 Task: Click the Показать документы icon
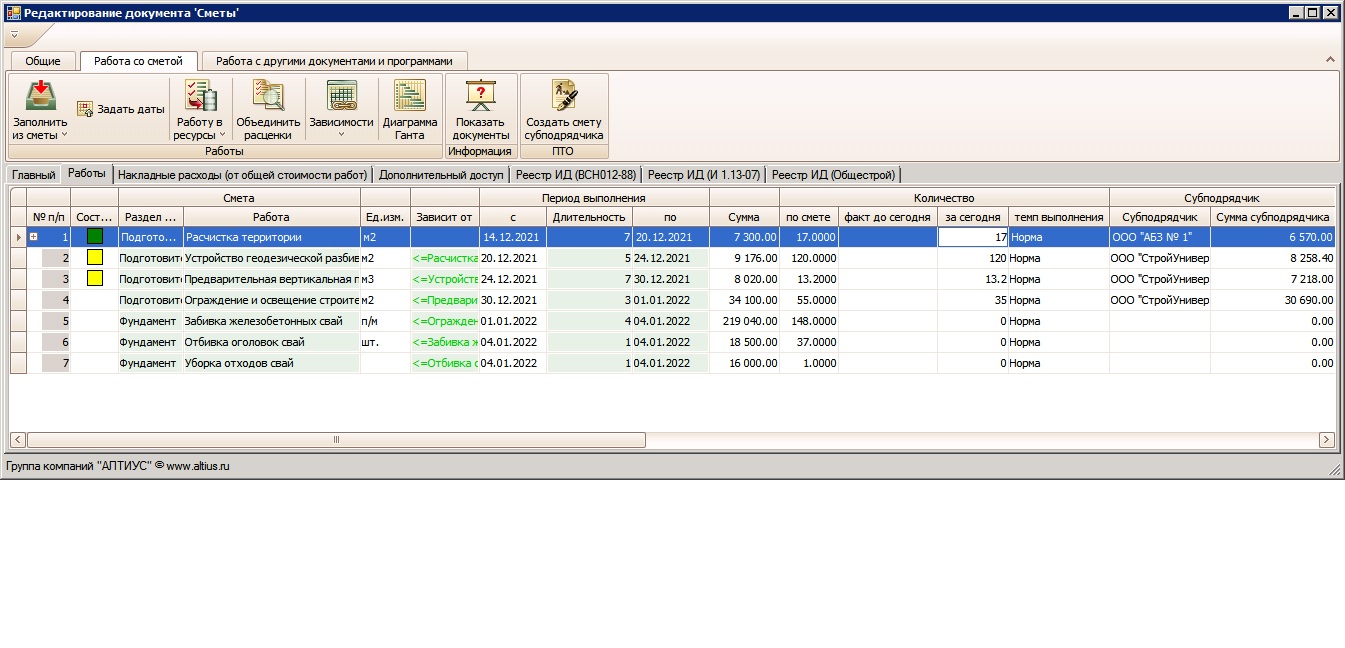(481, 97)
